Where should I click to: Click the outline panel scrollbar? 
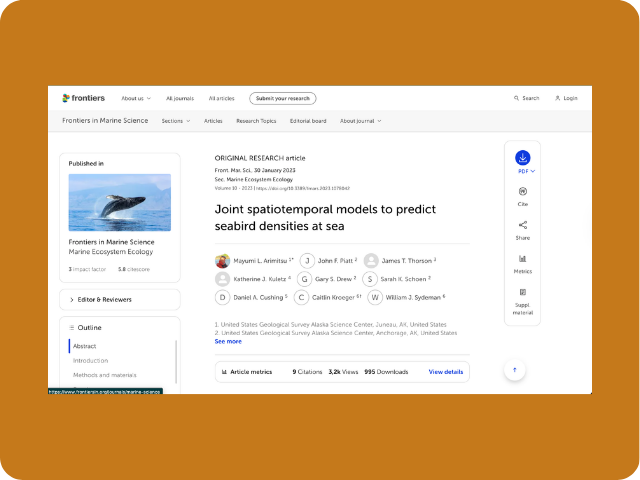pyautogui.click(x=176, y=362)
